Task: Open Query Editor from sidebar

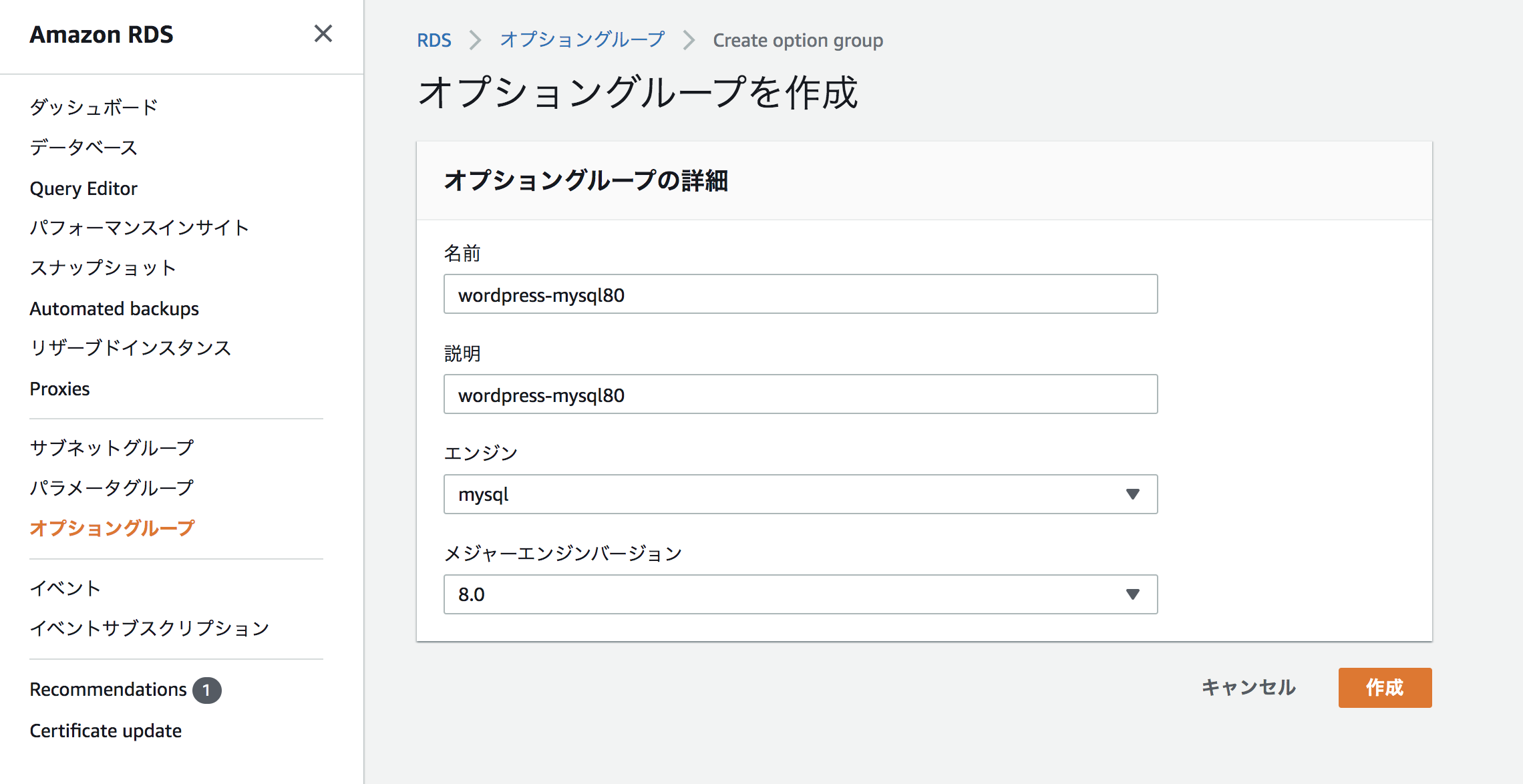Action: (x=83, y=188)
